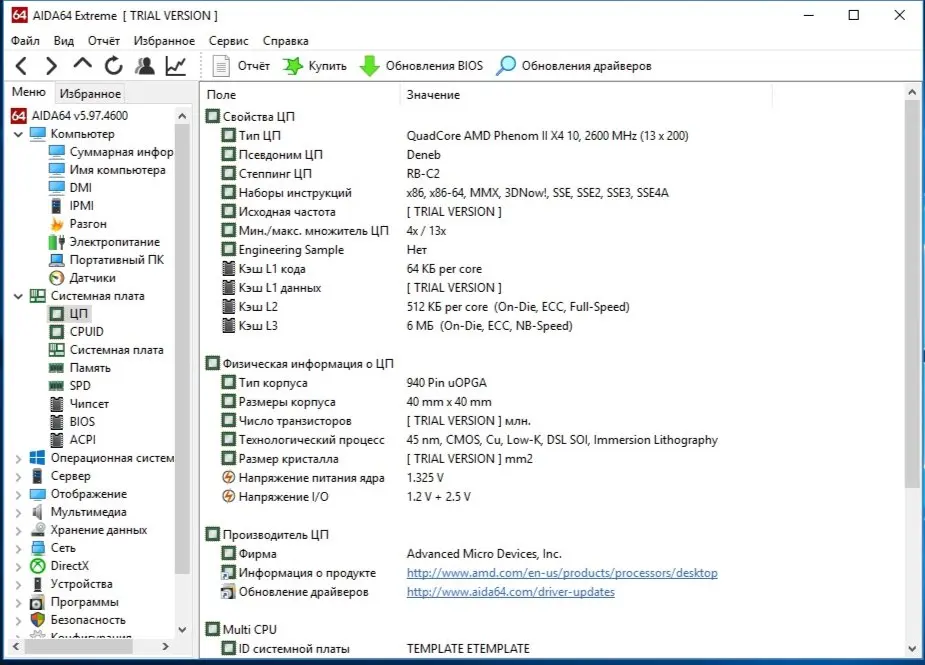Click the Refresh toolbar icon

[x=113, y=66]
